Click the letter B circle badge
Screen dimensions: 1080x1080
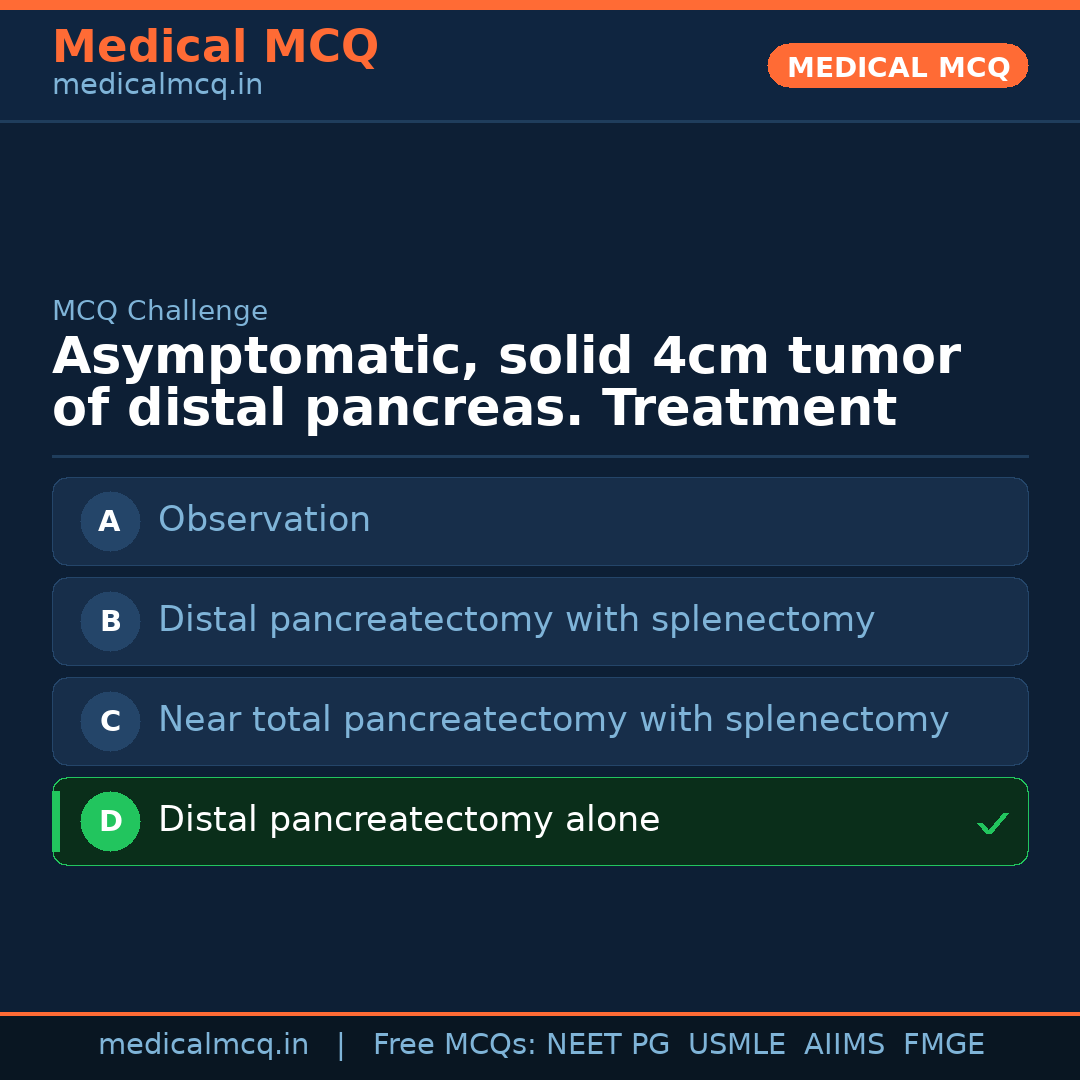pyautogui.click(x=110, y=621)
